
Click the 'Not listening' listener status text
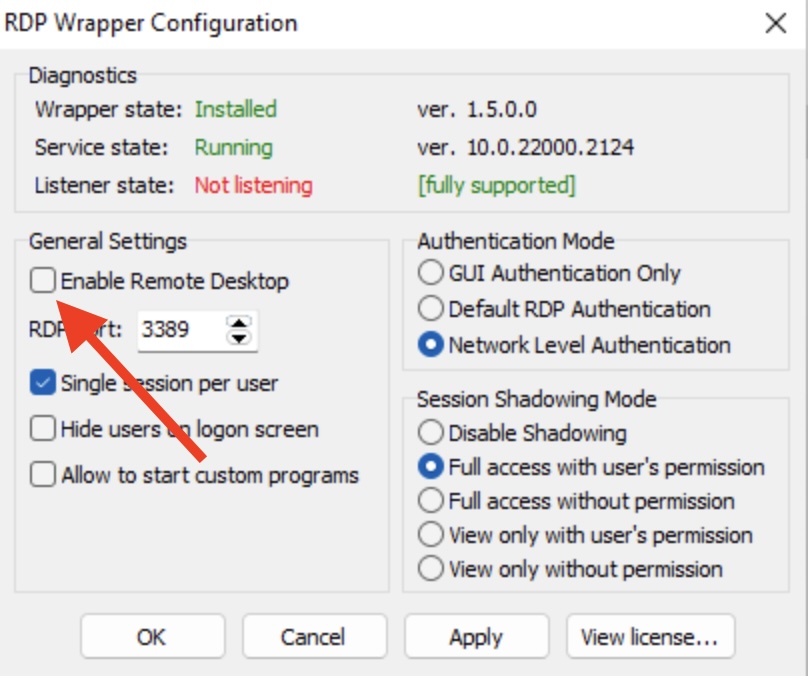[254, 185]
